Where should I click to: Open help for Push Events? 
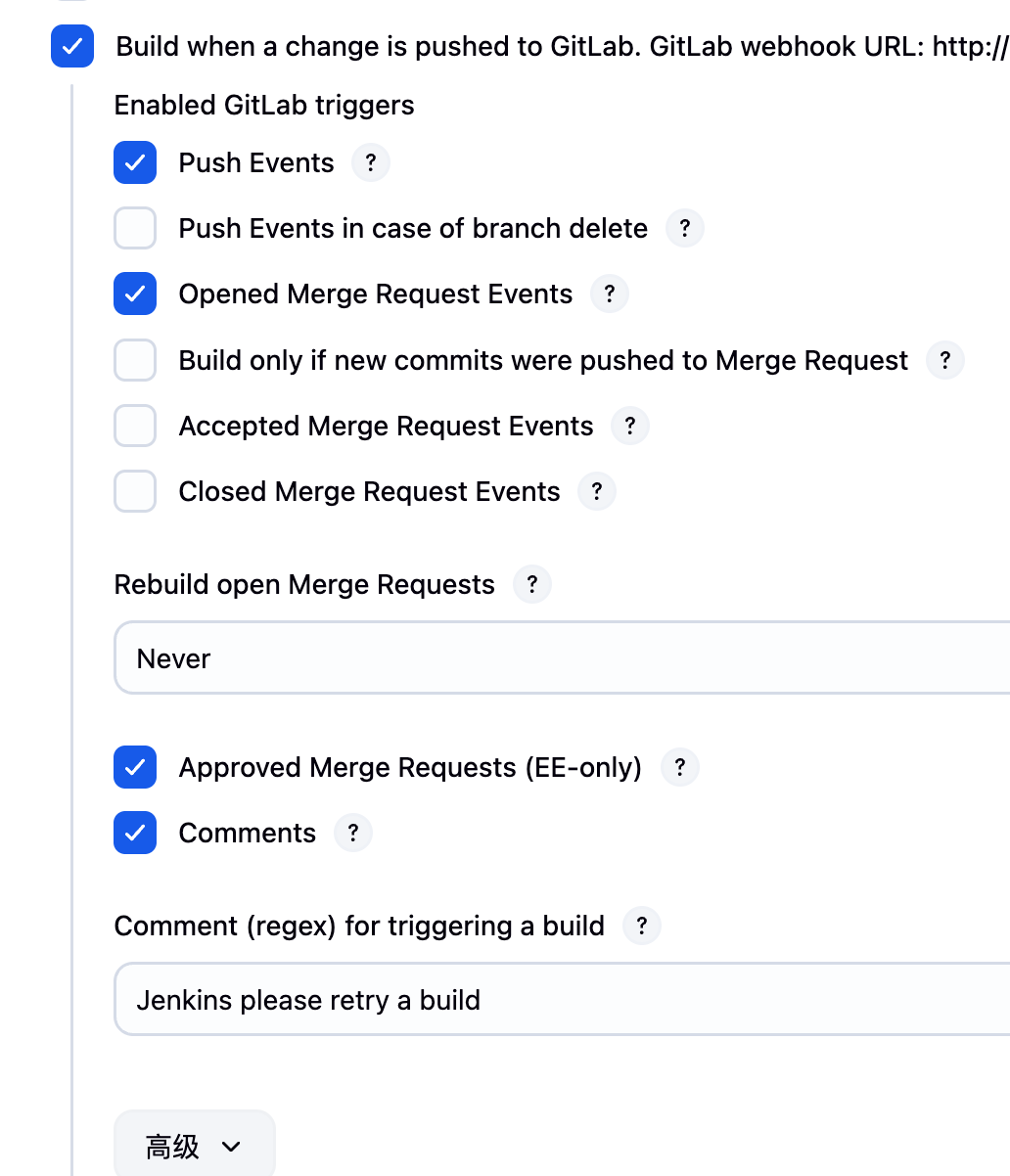370,162
